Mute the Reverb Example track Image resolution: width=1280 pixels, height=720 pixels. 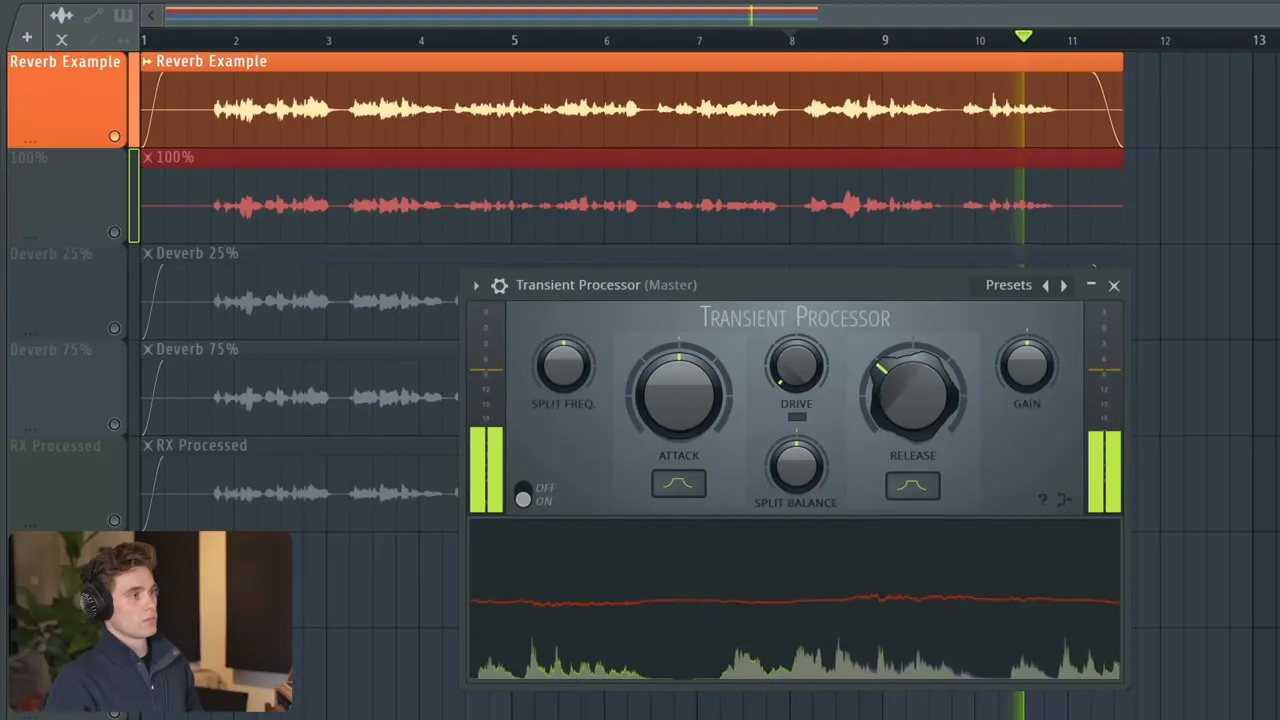click(x=114, y=136)
